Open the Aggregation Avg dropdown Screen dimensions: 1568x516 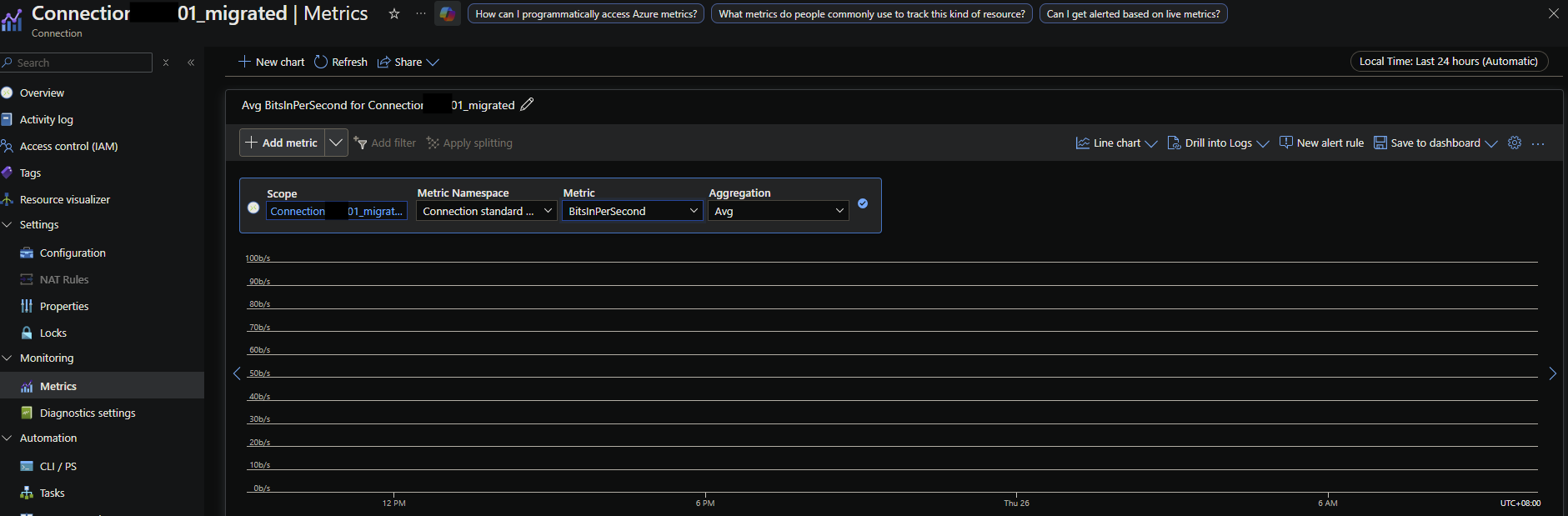click(x=779, y=211)
